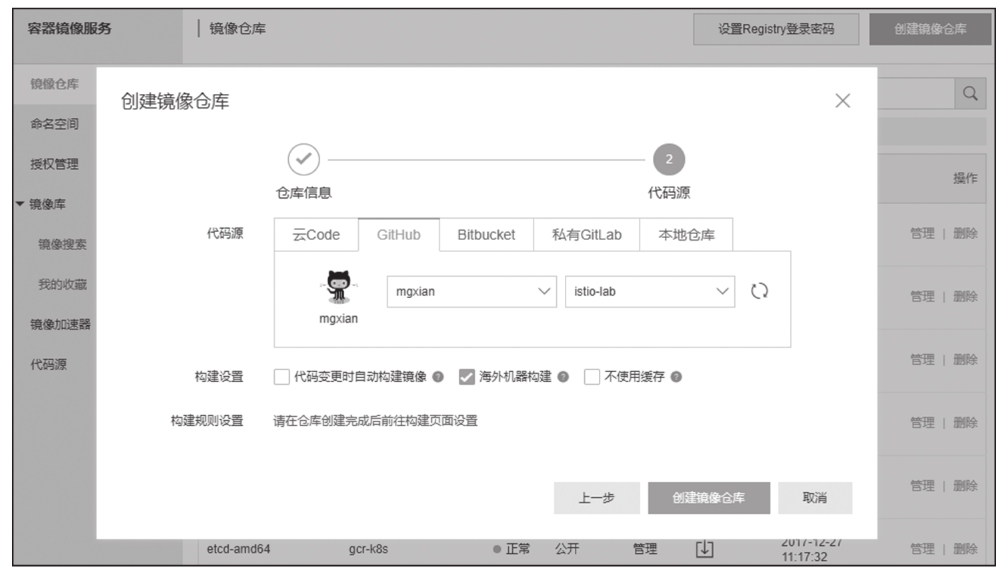Open the mgxian namespace dropdown

click(x=469, y=291)
